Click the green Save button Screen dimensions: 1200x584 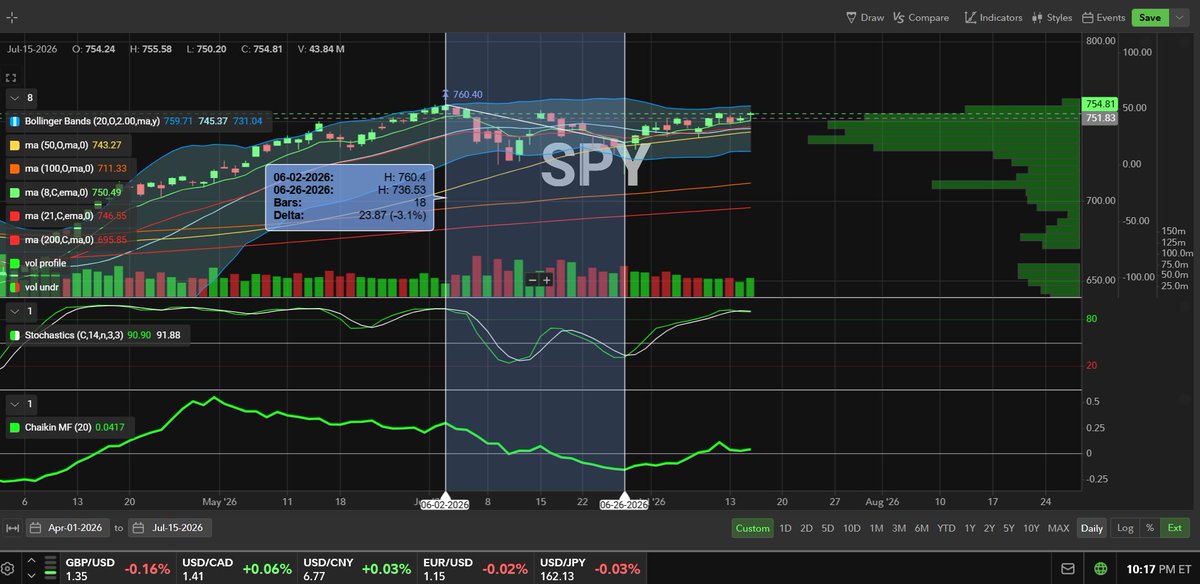(x=1149, y=17)
